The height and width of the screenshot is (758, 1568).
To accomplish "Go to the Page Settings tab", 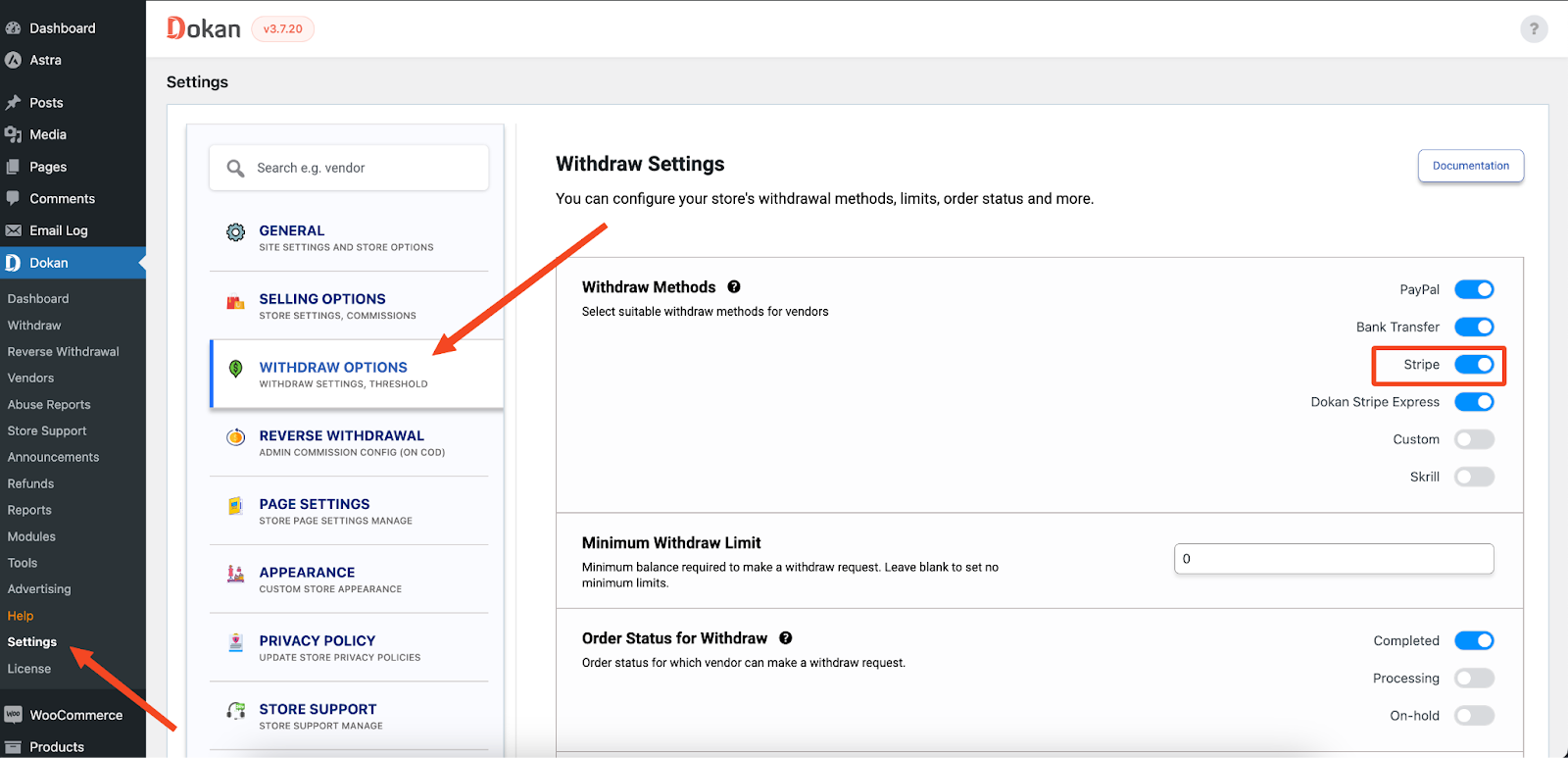I will 349,511.
